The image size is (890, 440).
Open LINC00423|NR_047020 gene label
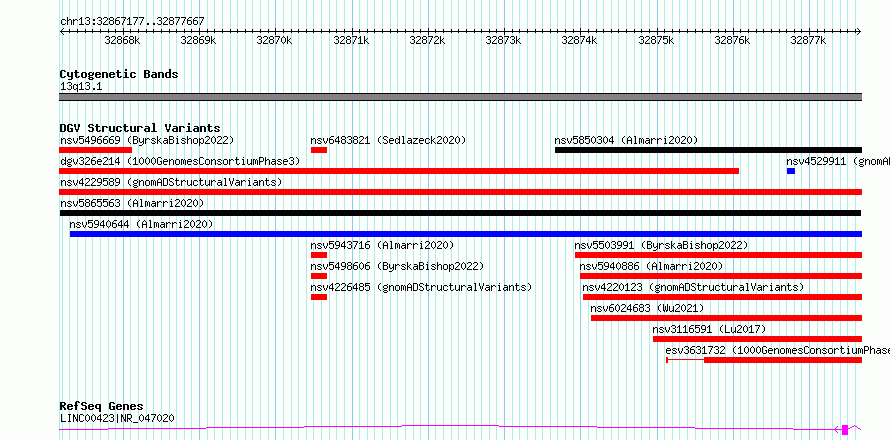(x=117, y=419)
